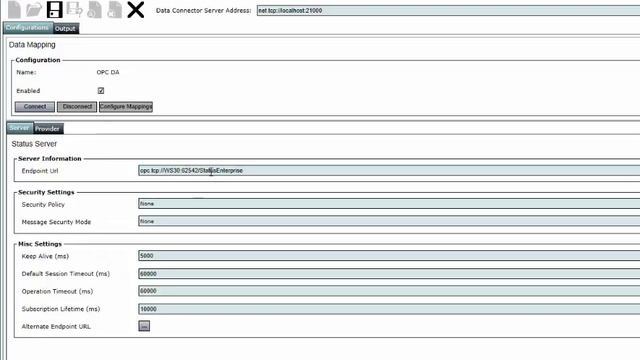640x360 pixels.
Task: Click the Security Policy field
Action: [389, 204]
